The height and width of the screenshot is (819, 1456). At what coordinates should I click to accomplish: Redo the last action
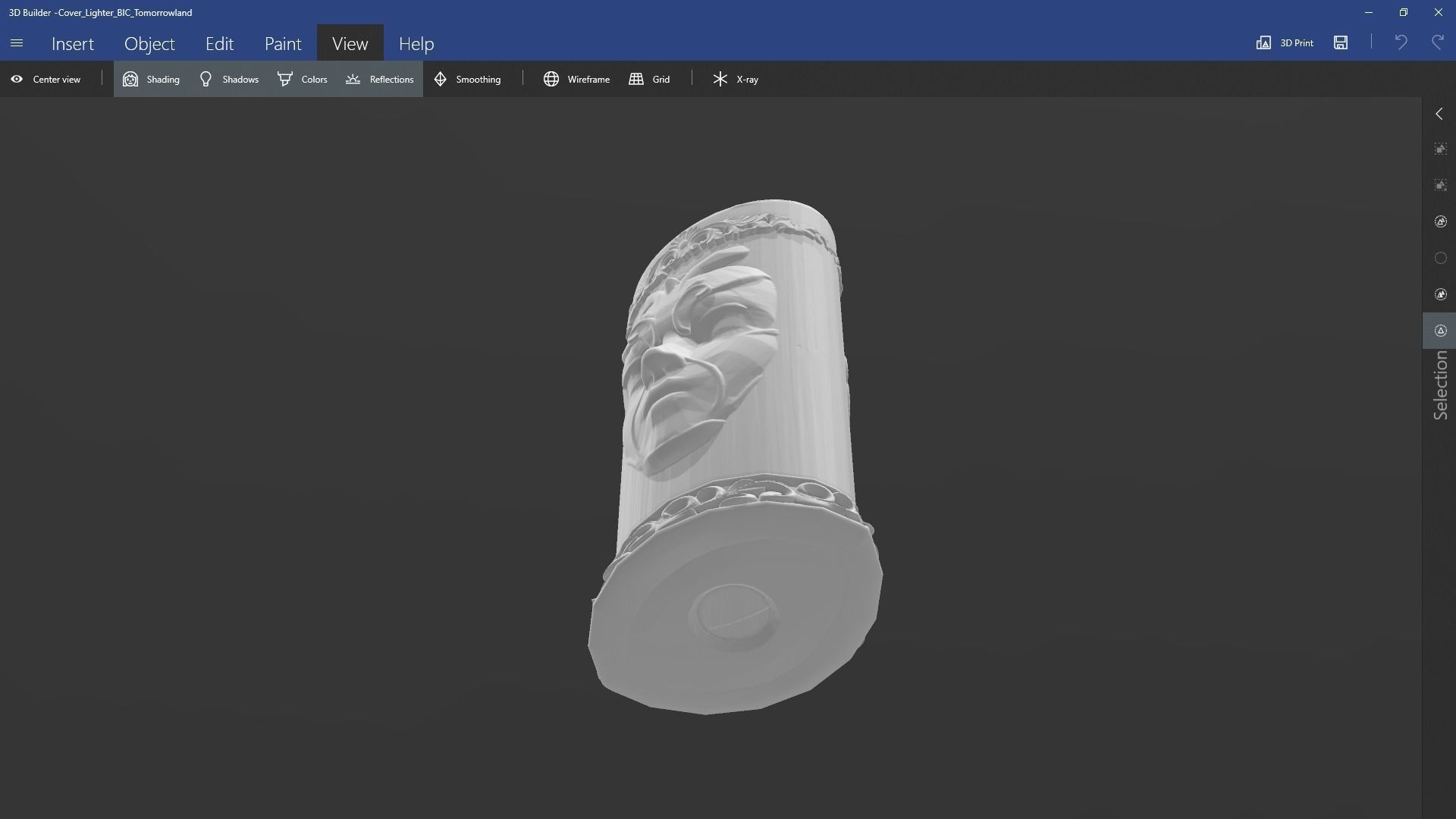tap(1437, 42)
